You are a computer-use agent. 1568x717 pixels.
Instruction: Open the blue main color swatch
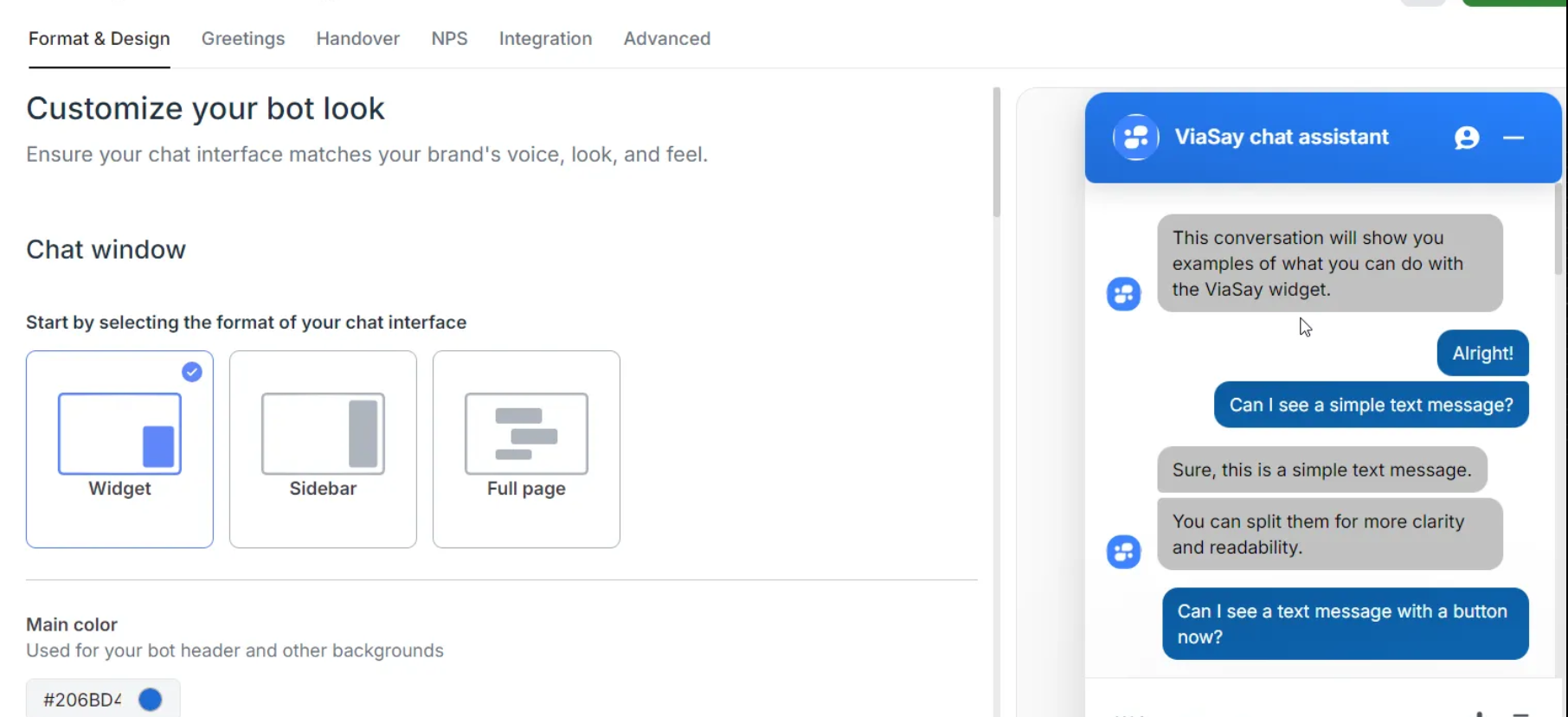151,700
